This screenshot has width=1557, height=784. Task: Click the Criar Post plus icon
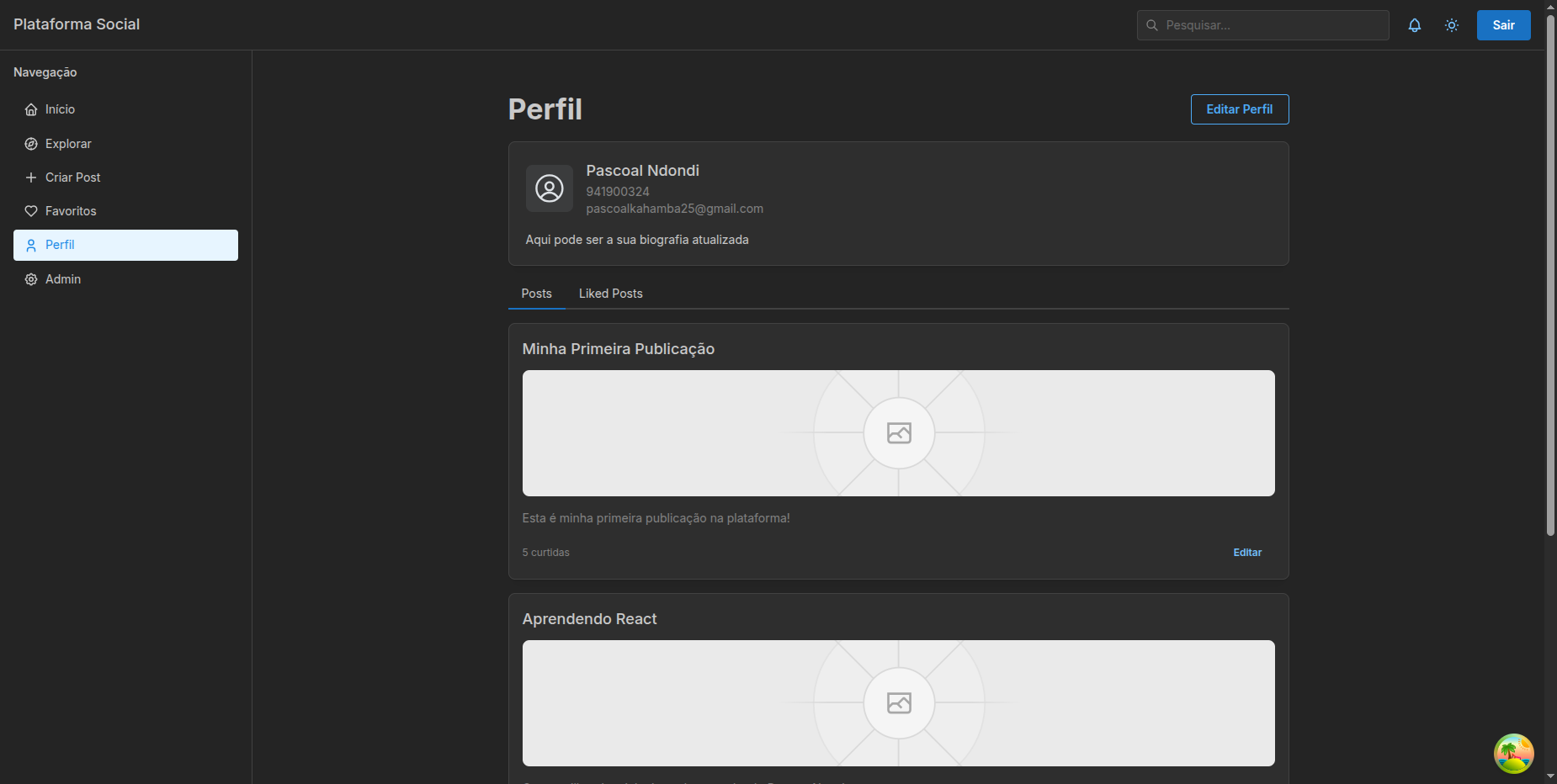(31, 177)
